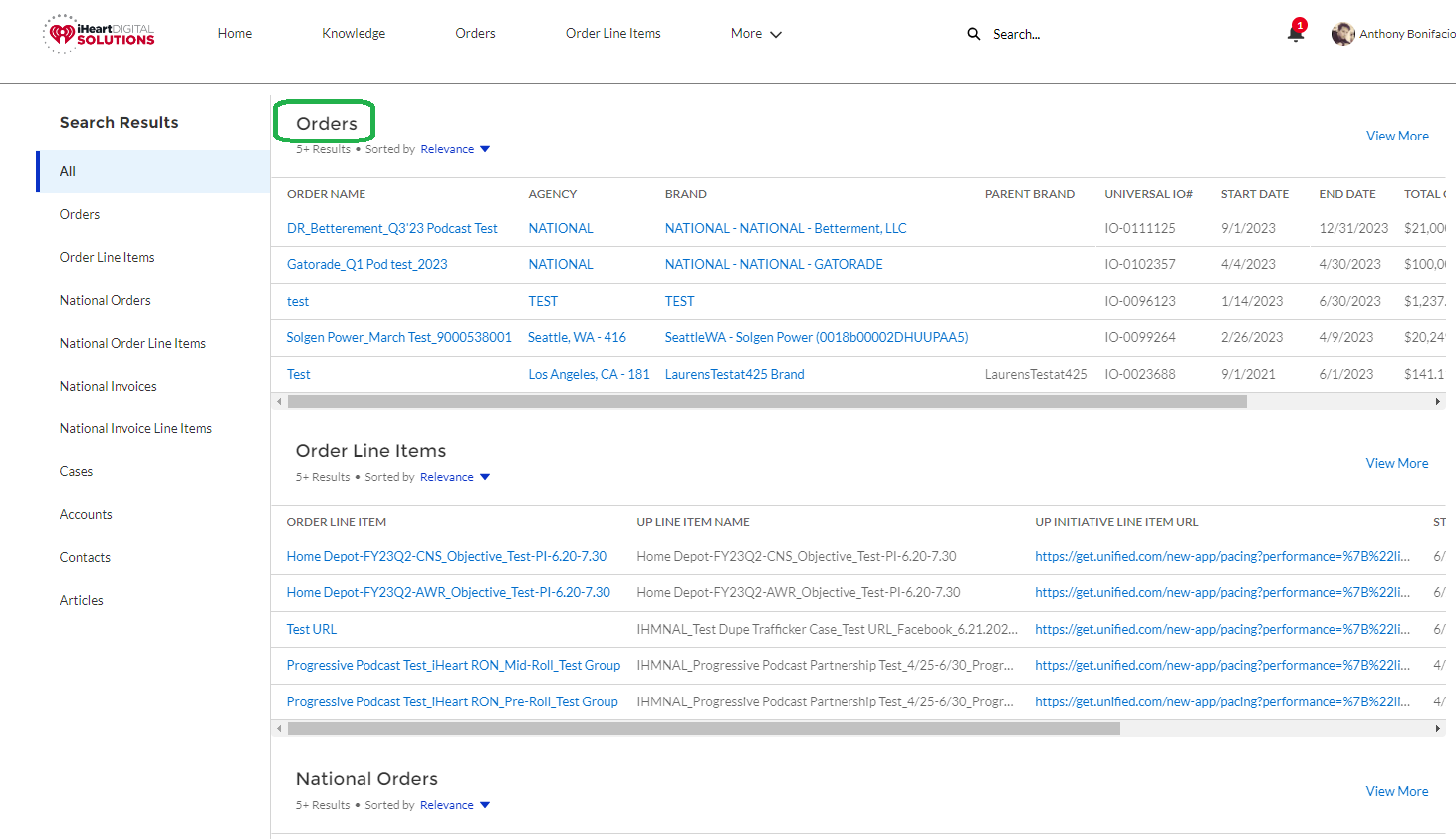Open NATIONAL agency in Betterment row
1456x839 pixels.
point(561,228)
